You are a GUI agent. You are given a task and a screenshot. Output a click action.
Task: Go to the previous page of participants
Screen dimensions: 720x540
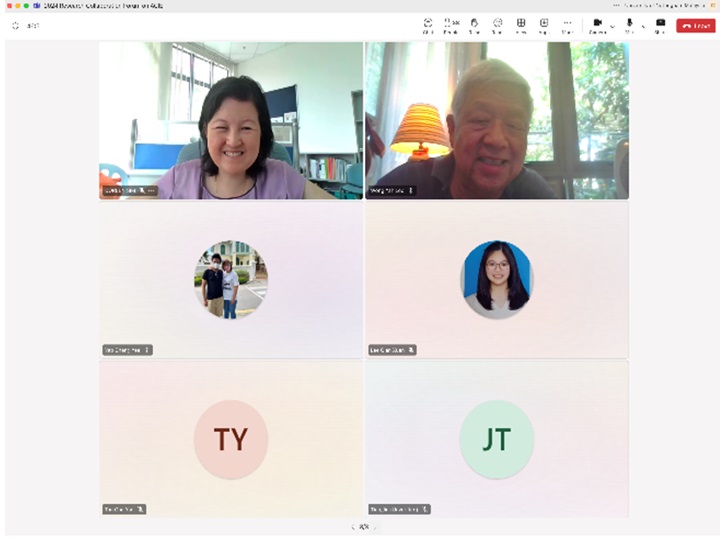coord(352,527)
